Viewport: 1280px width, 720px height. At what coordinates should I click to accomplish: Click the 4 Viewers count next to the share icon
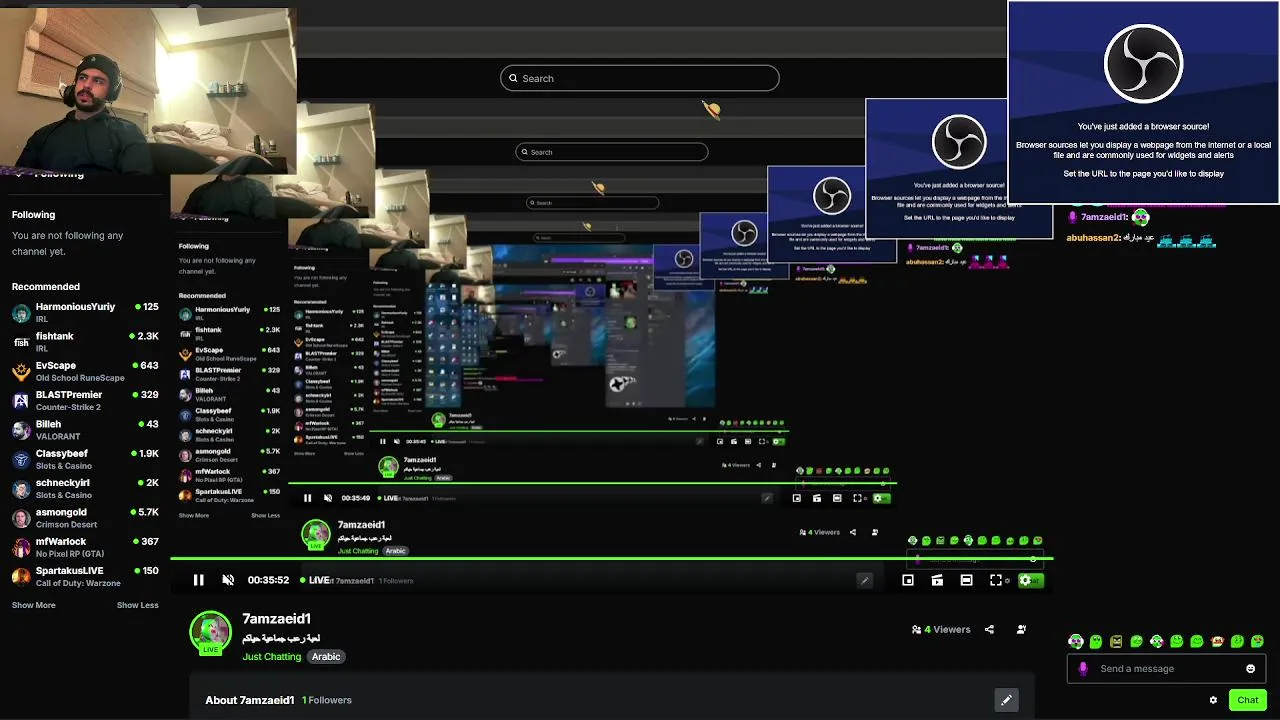tap(947, 630)
